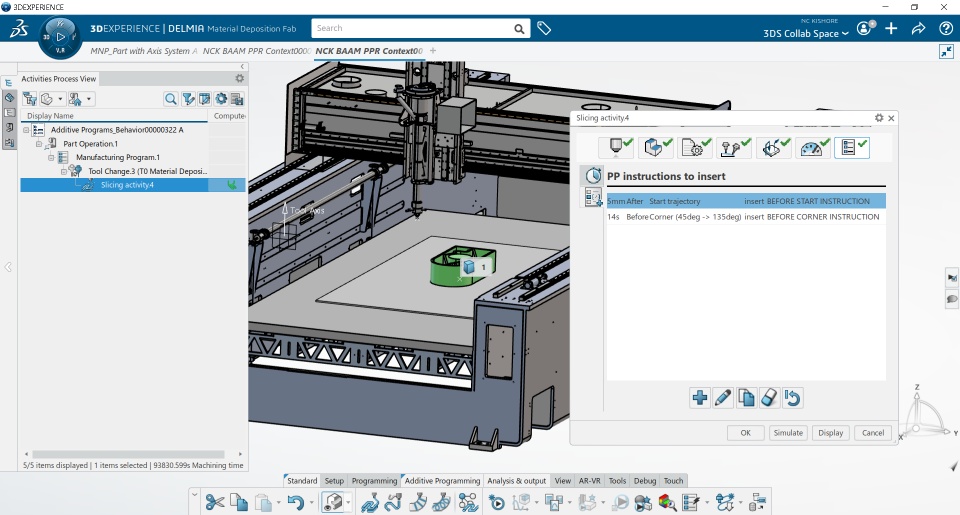Click the Undo arrow in bottom toolbar

296,503
